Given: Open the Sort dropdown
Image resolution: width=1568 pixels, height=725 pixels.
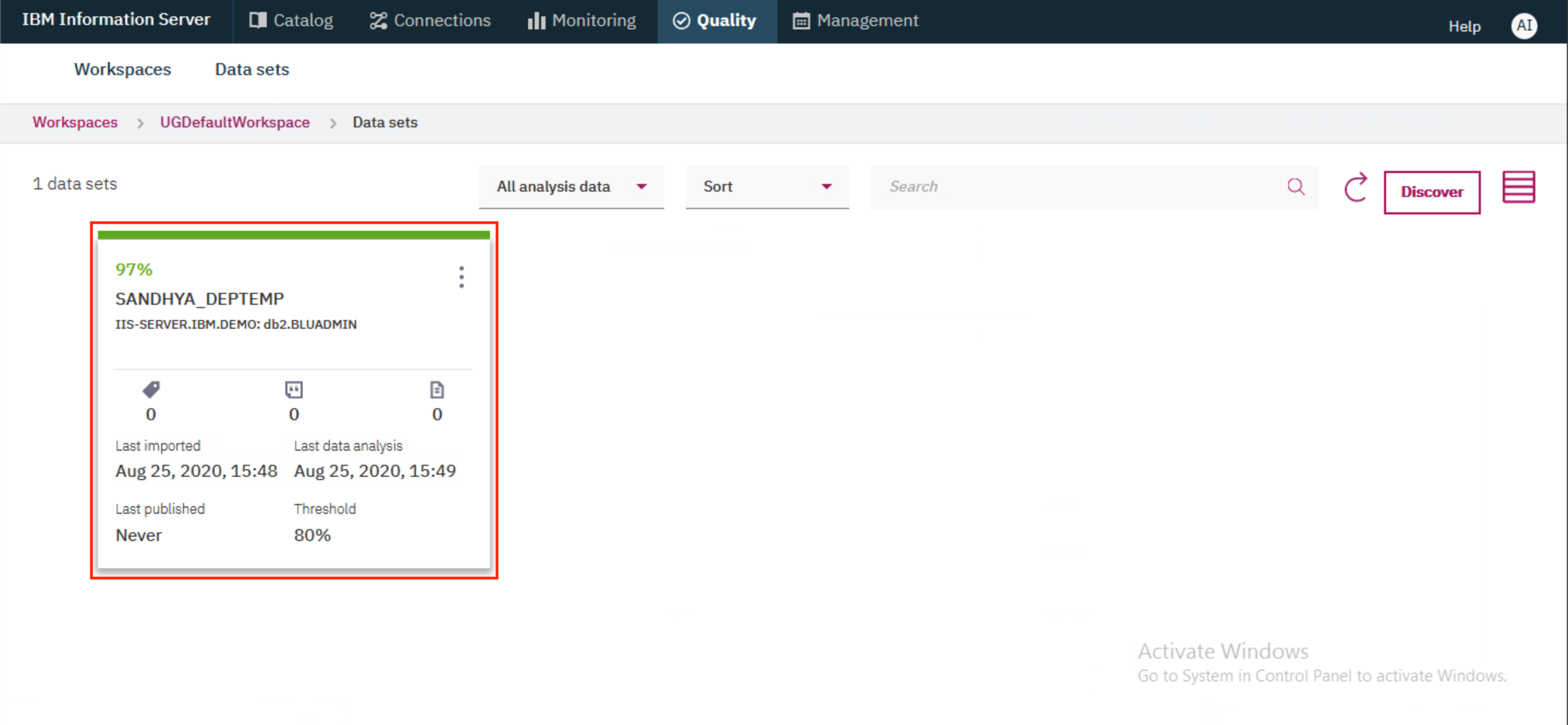Looking at the screenshot, I should coord(767,187).
